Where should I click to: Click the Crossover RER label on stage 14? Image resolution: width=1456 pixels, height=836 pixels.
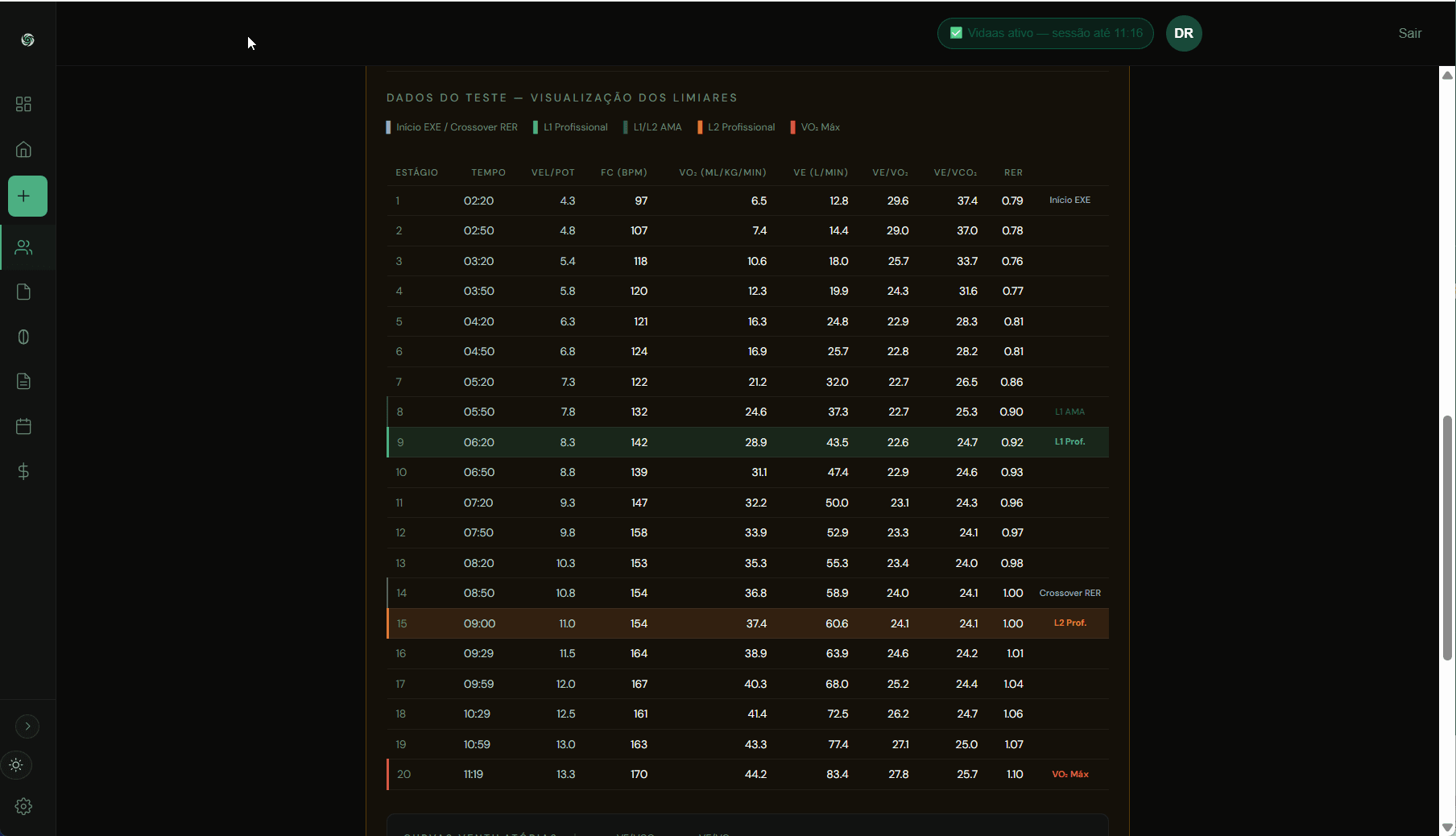click(x=1069, y=593)
